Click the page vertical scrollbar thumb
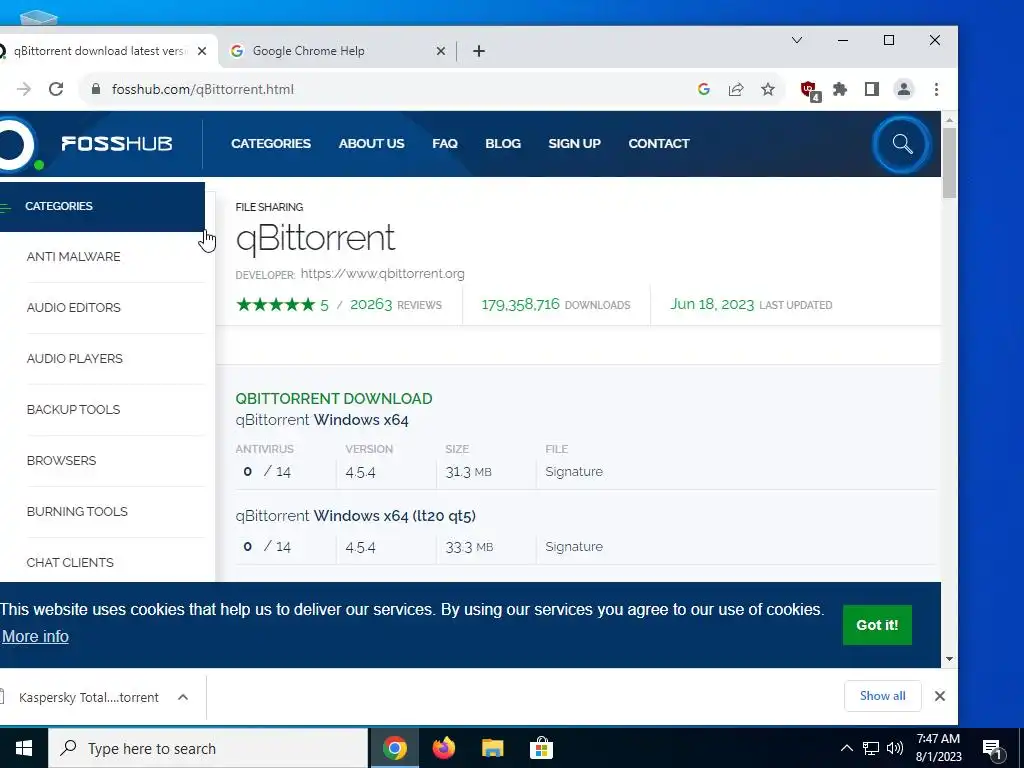The height and width of the screenshot is (768, 1024). 950,163
